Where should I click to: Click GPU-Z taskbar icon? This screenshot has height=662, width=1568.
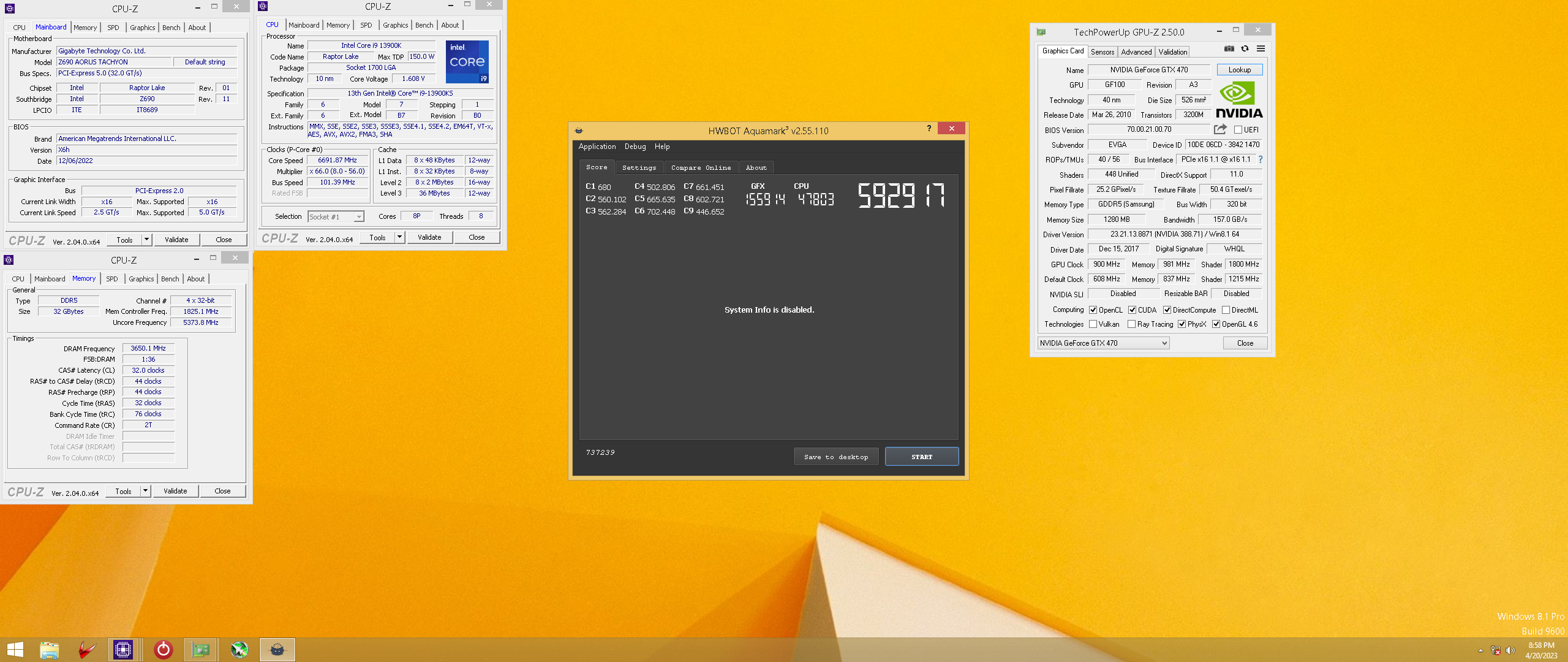tap(200, 650)
